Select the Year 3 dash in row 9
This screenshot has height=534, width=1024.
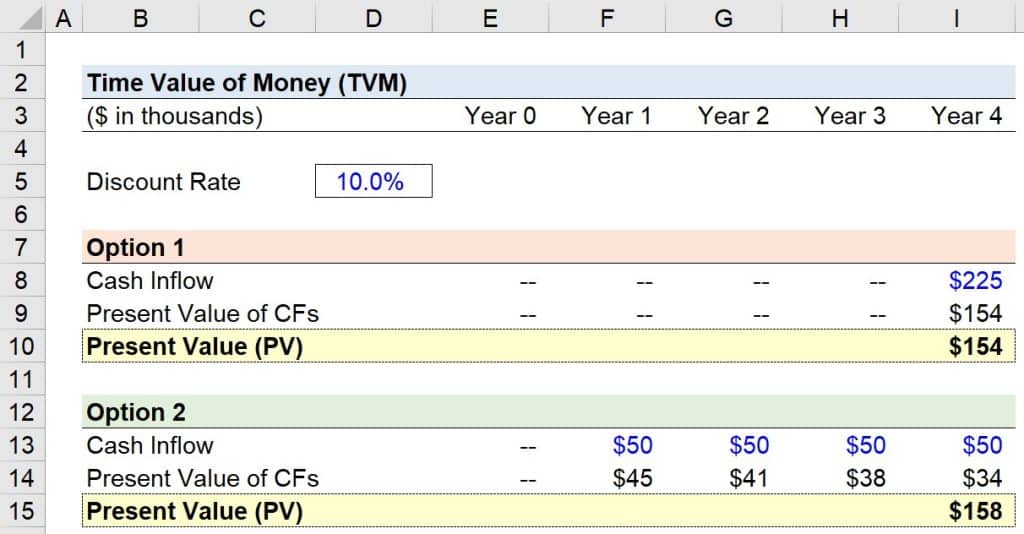click(878, 315)
